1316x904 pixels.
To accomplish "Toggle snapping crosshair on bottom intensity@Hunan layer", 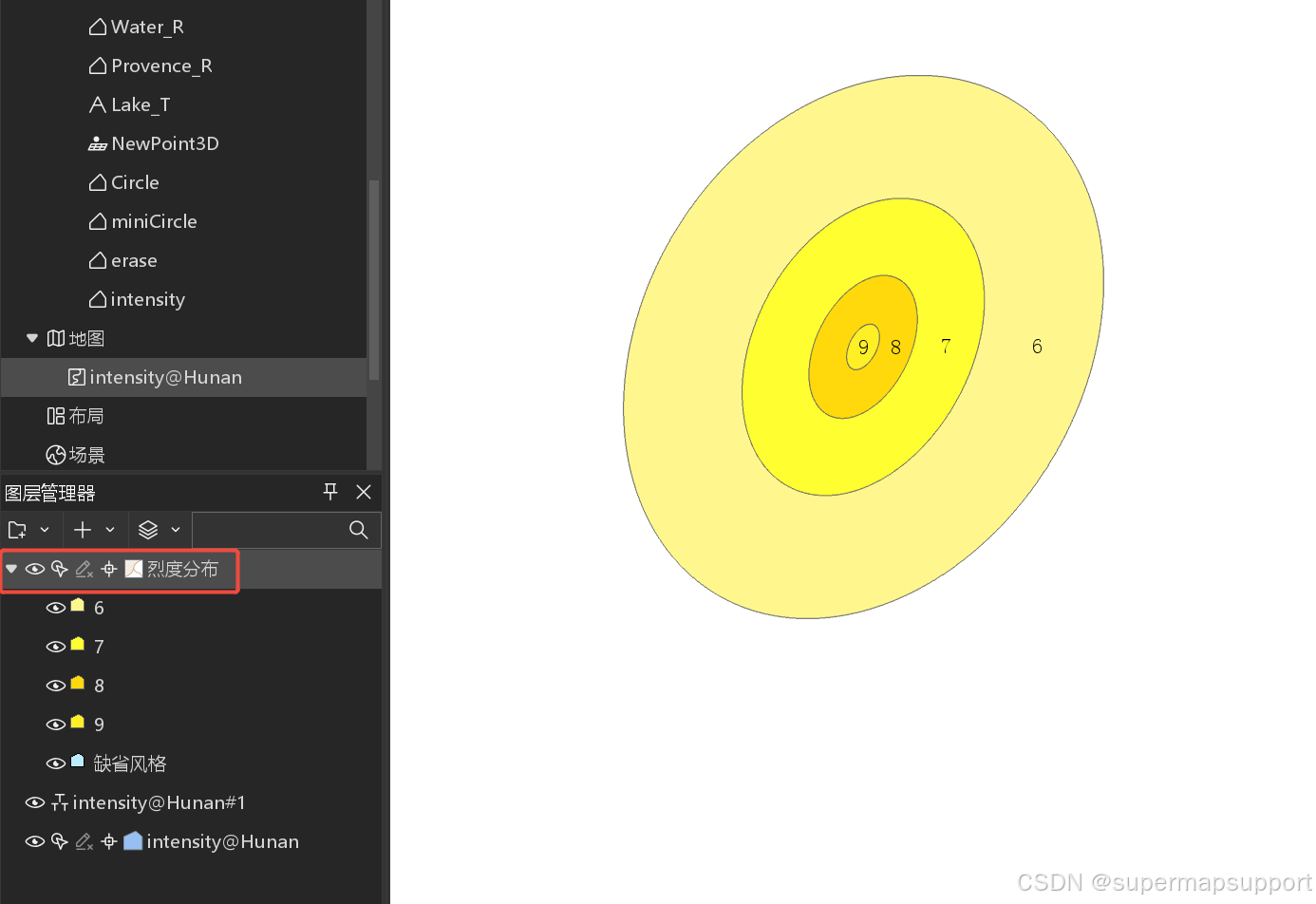I will pos(109,841).
